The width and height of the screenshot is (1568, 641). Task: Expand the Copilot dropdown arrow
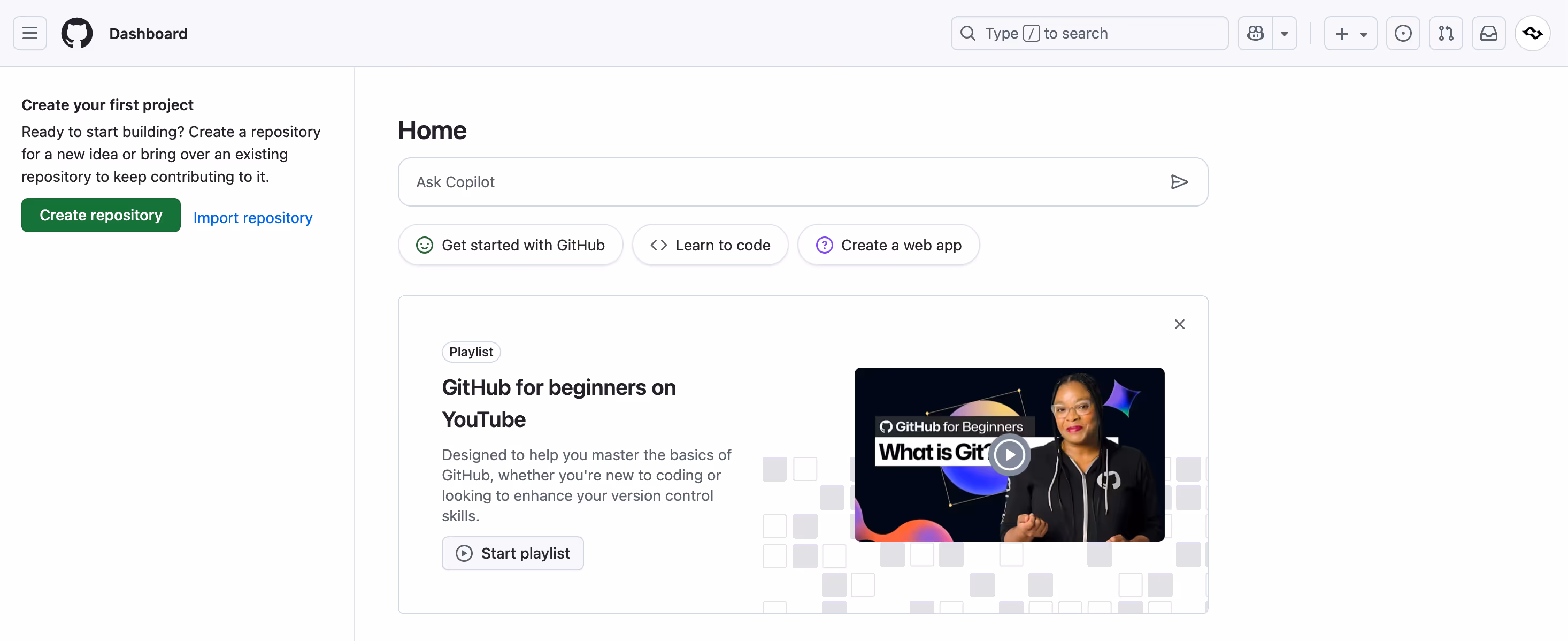[x=1285, y=34]
